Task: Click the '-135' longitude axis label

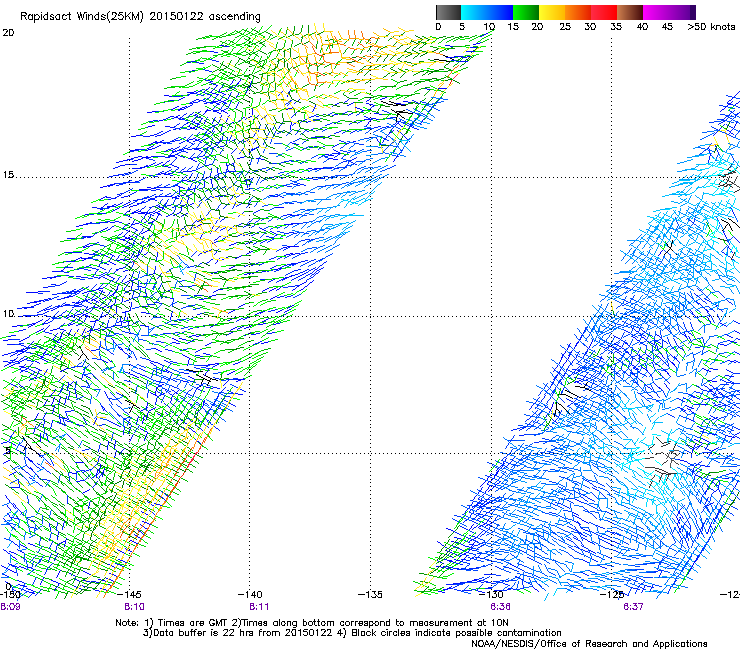Action: pos(370,594)
